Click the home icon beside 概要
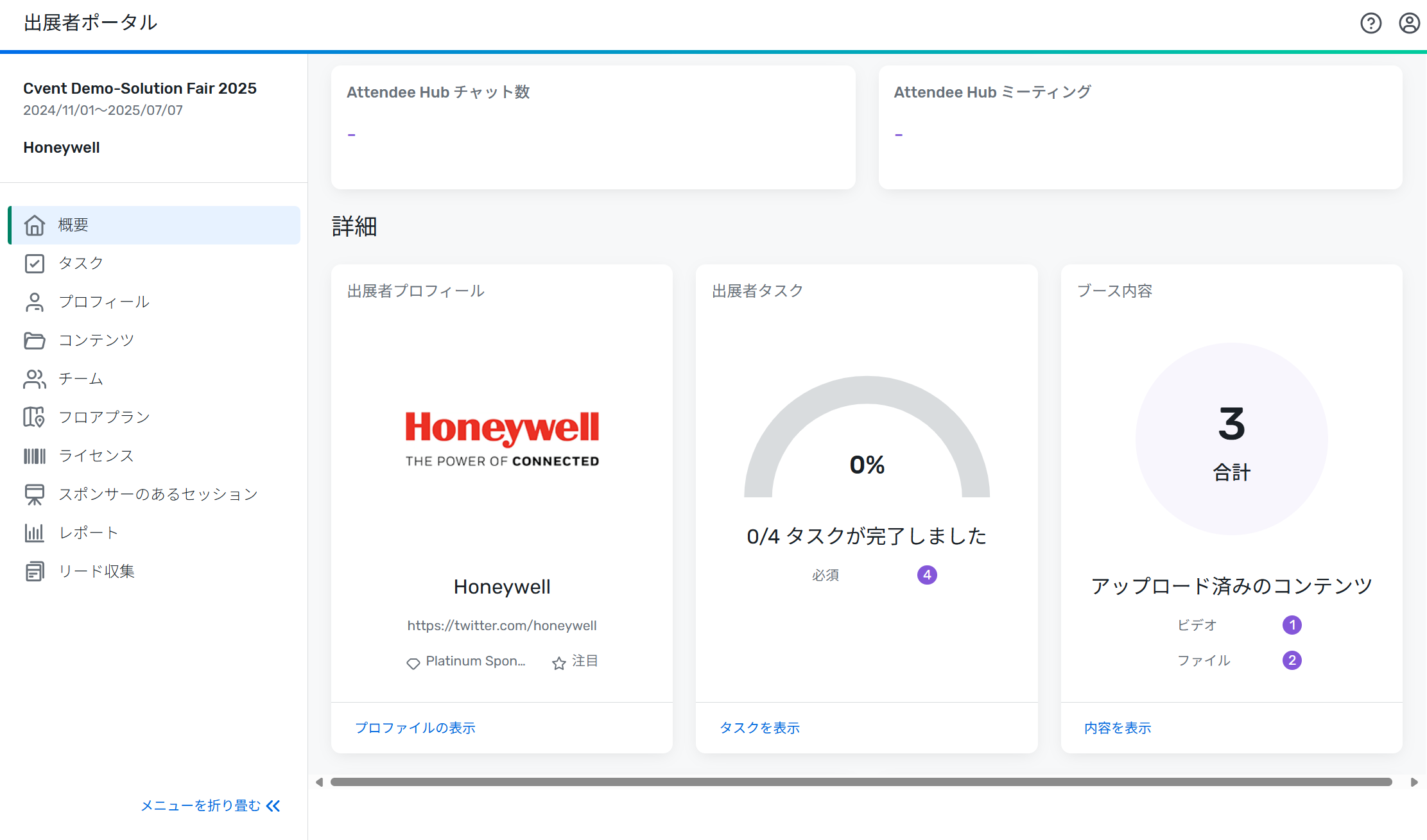The height and width of the screenshot is (840, 1427). pos(35,225)
